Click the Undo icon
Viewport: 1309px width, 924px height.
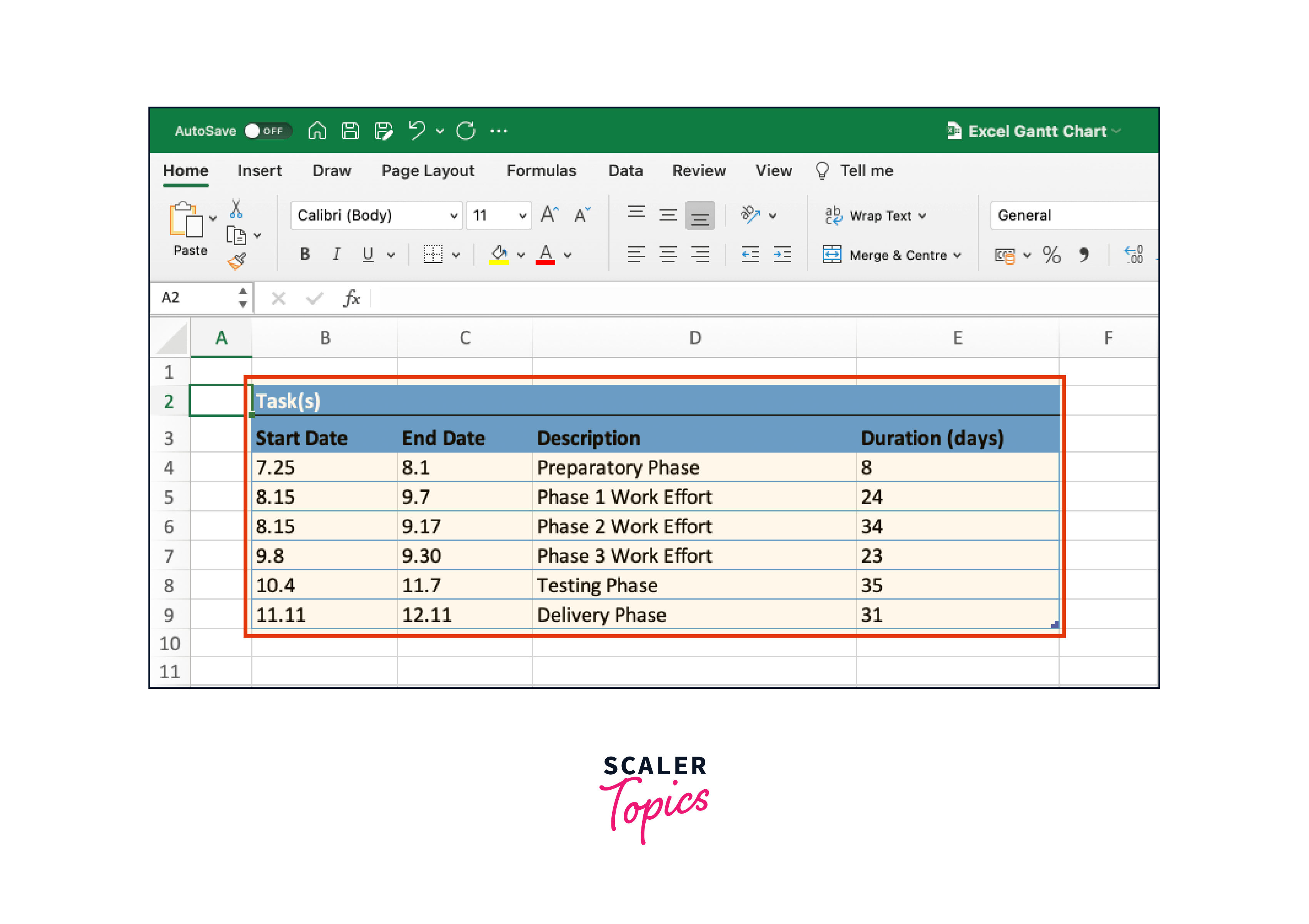417,130
